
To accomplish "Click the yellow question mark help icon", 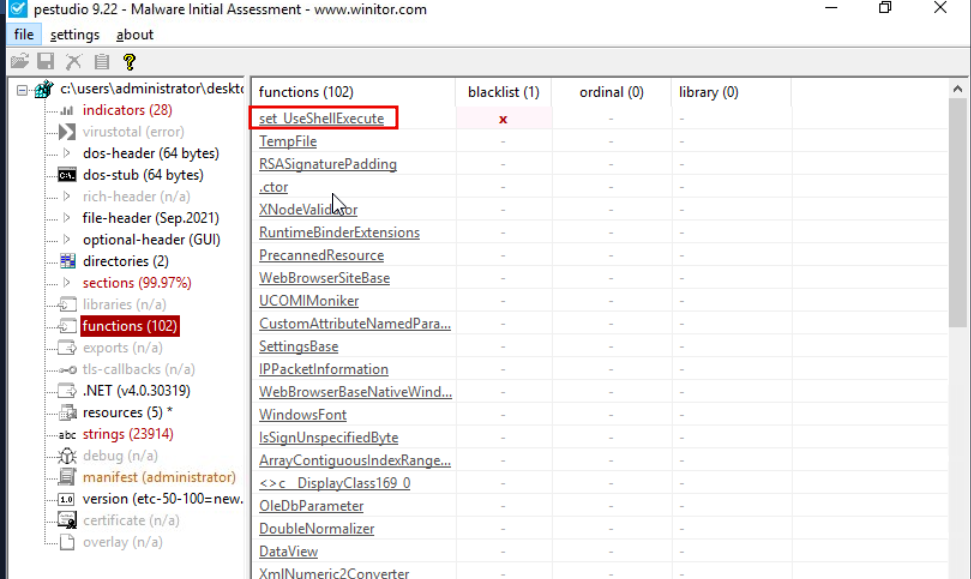I will [129, 62].
